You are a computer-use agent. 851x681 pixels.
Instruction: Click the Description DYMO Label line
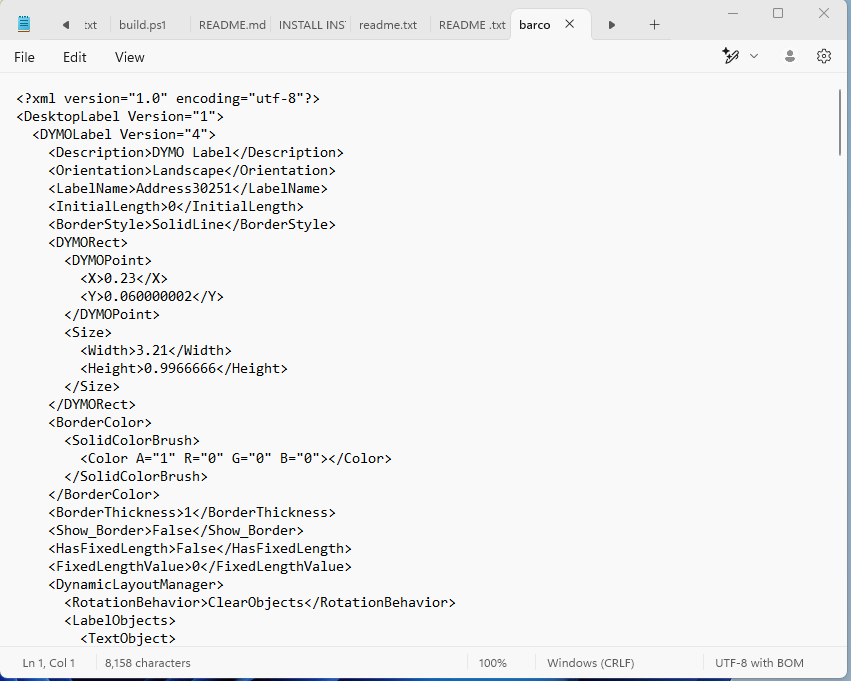pos(196,152)
